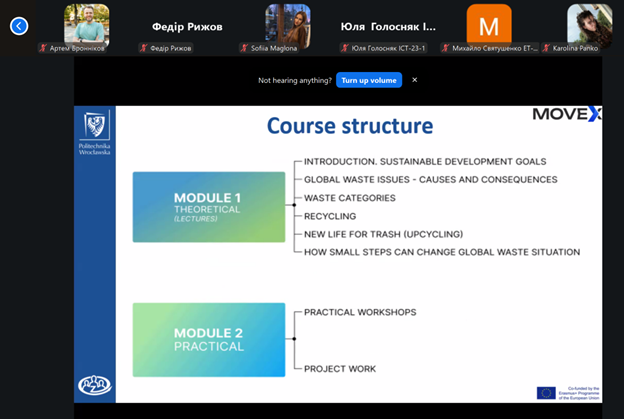Click the Module 2 Practical box
Viewport: 624px width, 419px height.
pyautogui.click(x=208, y=339)
